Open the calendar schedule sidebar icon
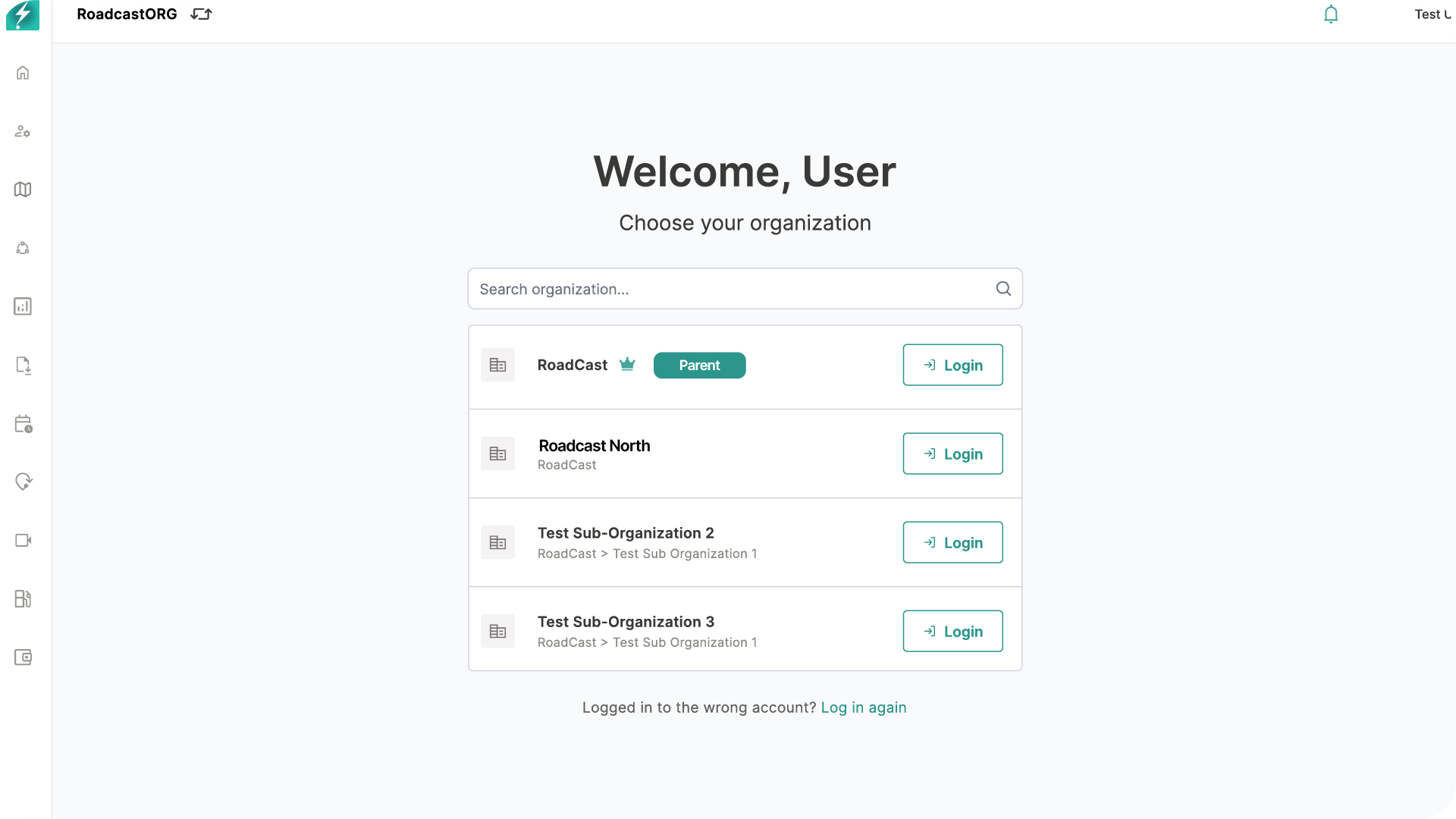Image resolution: width=1456 pixels, height=819 pixels. click(x=23, y=424)
